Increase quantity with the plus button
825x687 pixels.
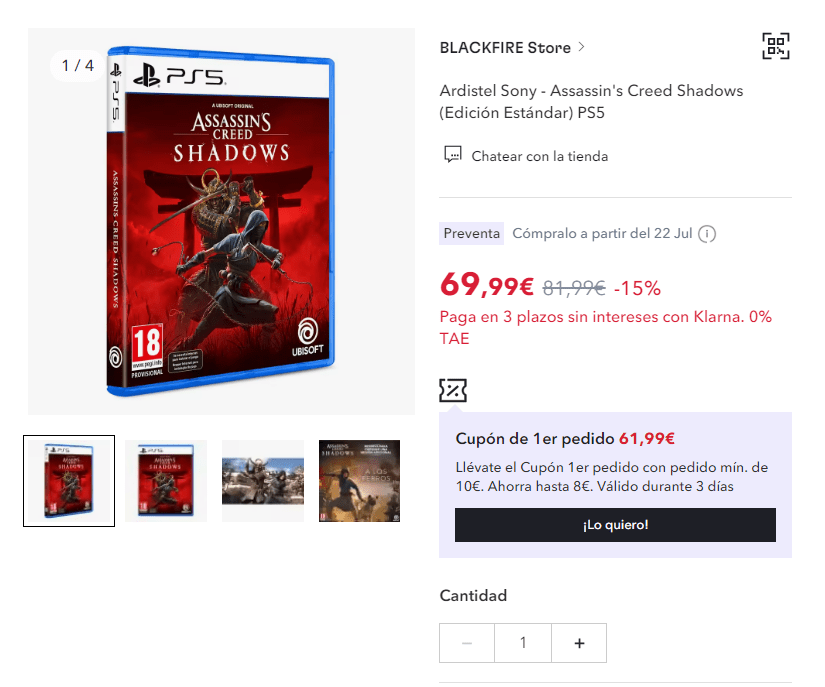[579, 643]
